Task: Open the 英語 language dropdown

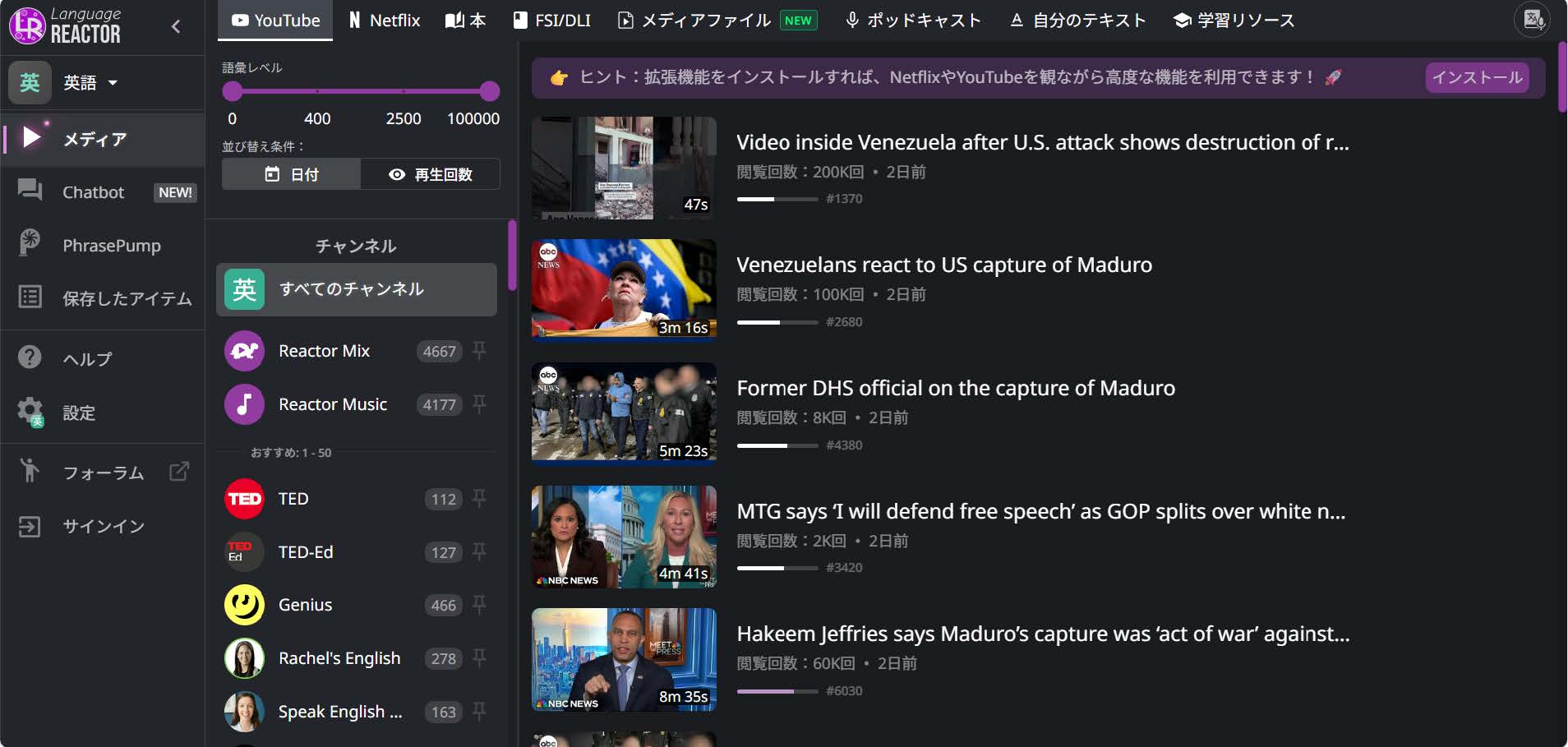Action: (90, 83)
